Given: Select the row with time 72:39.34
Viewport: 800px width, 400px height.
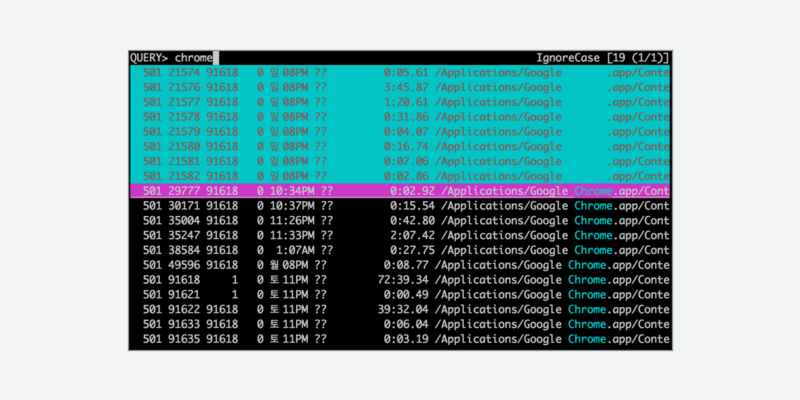Looking at the screenshot, I should [399, 280].
